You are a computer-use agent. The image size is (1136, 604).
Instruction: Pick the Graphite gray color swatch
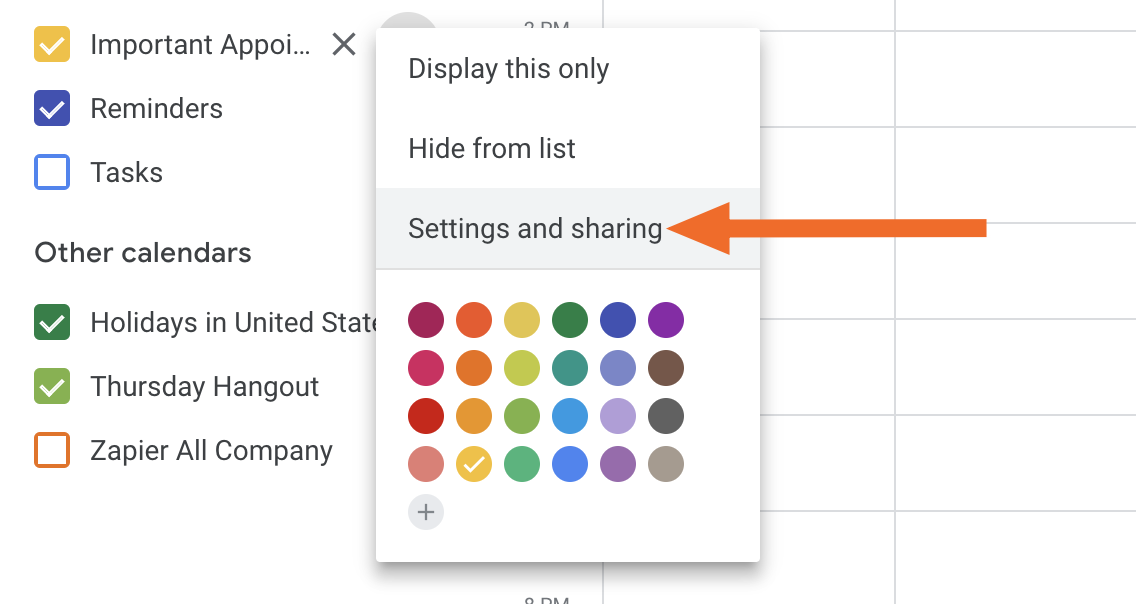(x=666, y=416)
